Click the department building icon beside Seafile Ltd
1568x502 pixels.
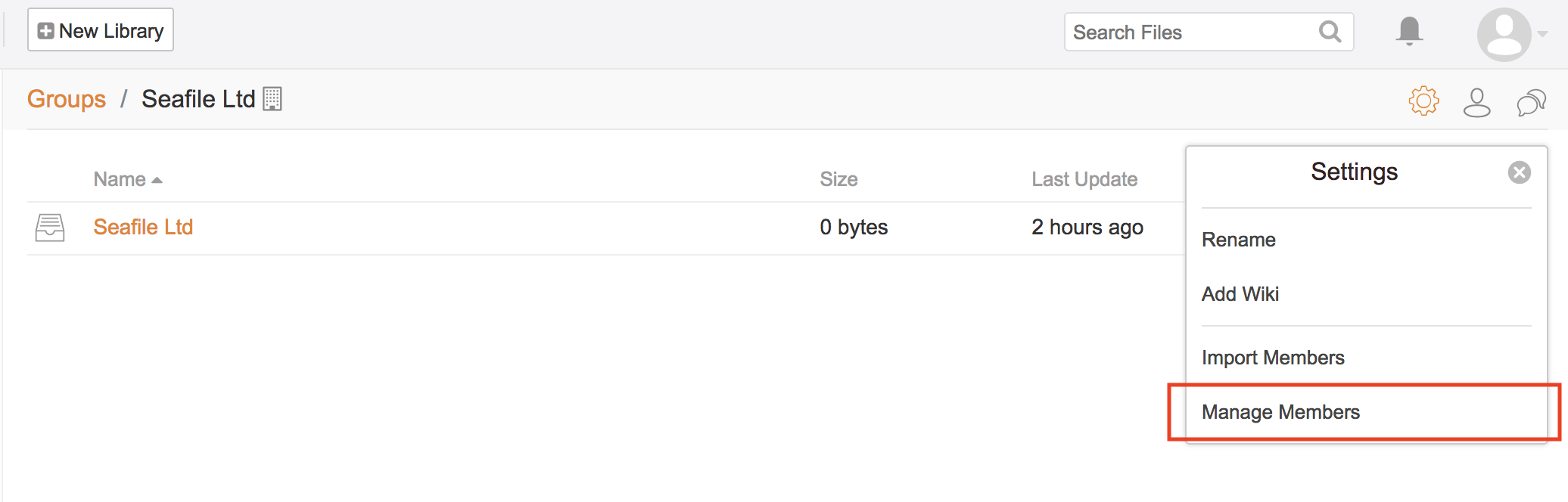(x=272, y=99)
